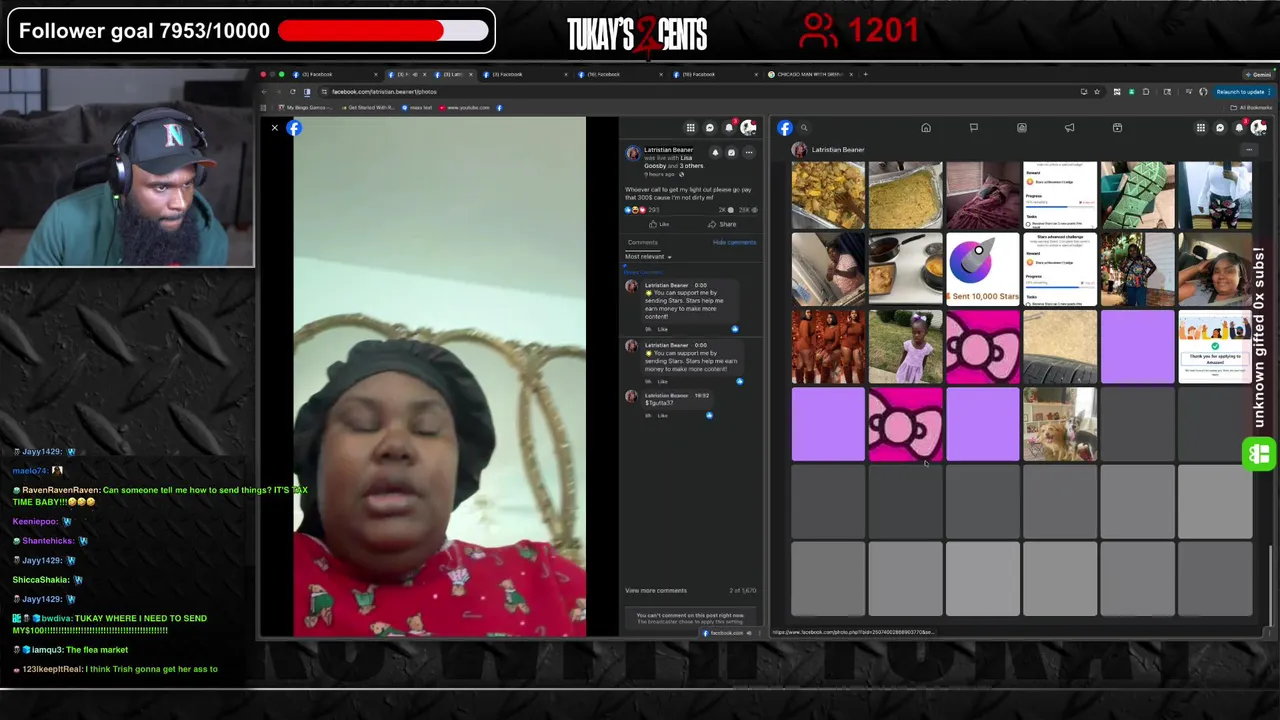Open Messenger in the left pane header
The image size is (1280, 720).
click(x=710, y=128)
